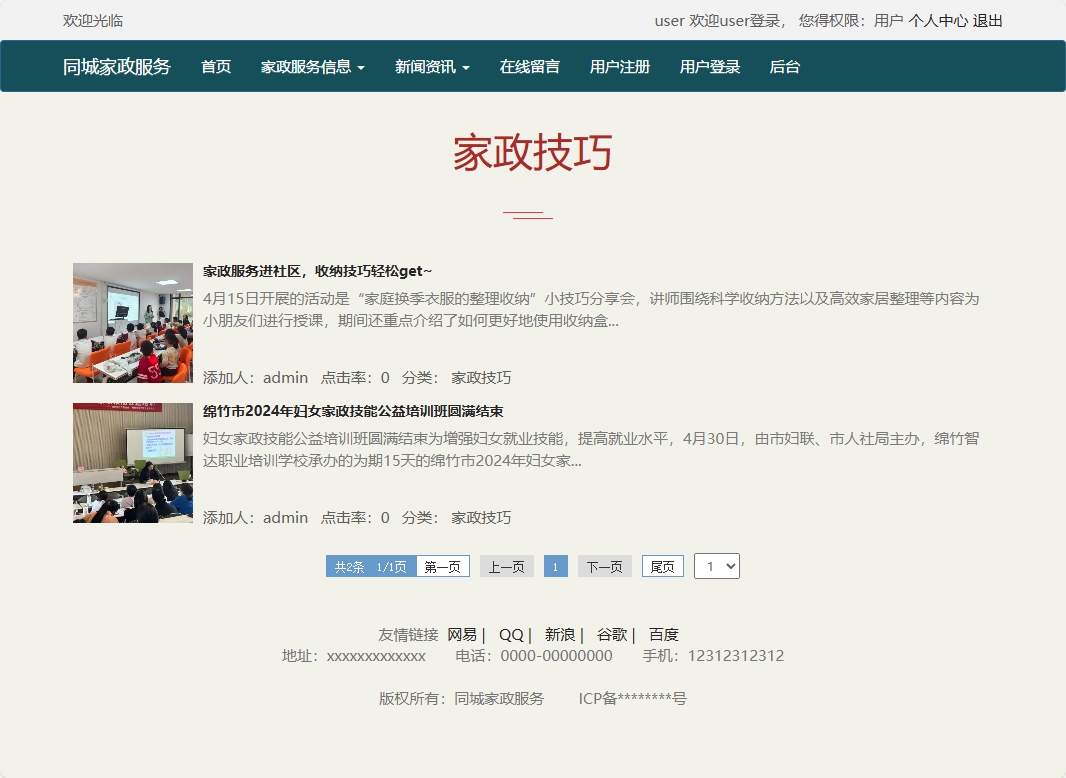Jump to 尾页 last page
1066x778 pixels.
point(662,565)
